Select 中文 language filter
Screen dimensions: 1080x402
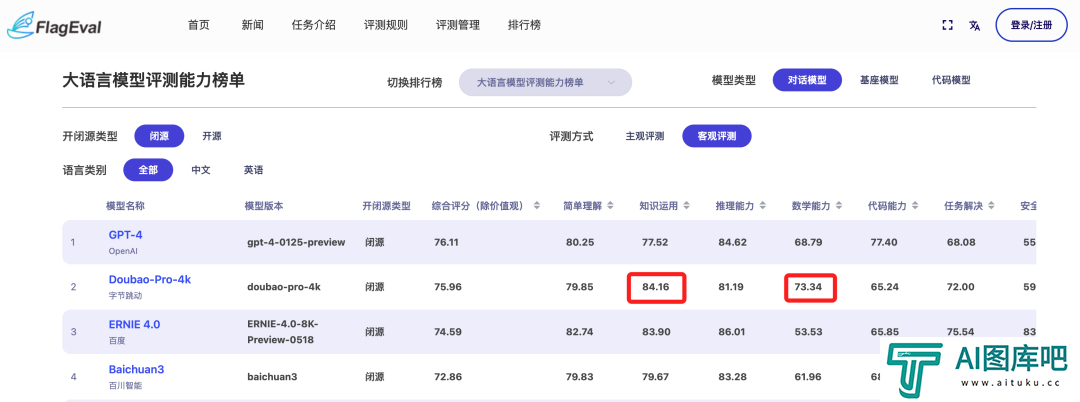(200, 170)
